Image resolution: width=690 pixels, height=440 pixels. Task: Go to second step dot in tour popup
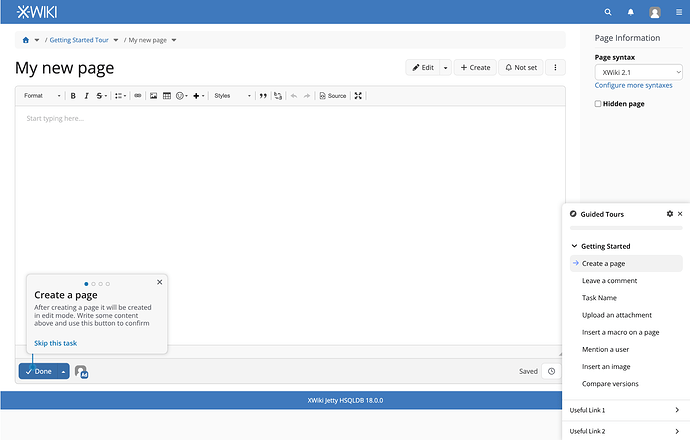(x=93, y=284)
